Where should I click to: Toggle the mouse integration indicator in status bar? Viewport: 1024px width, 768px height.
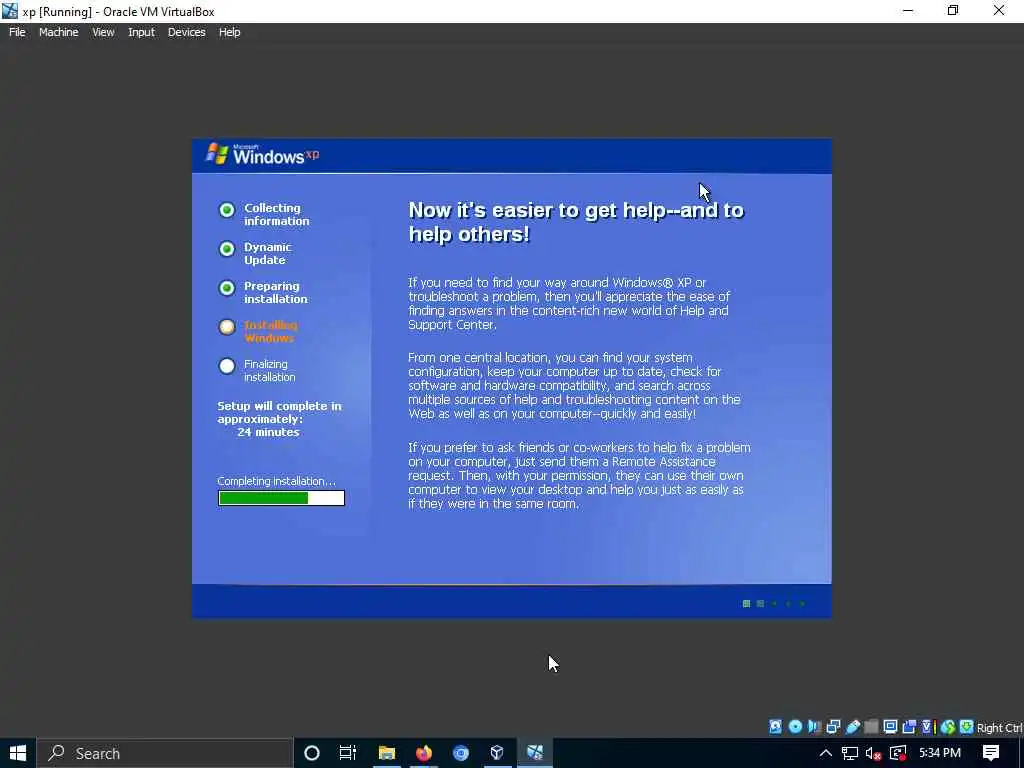point(948,727)
